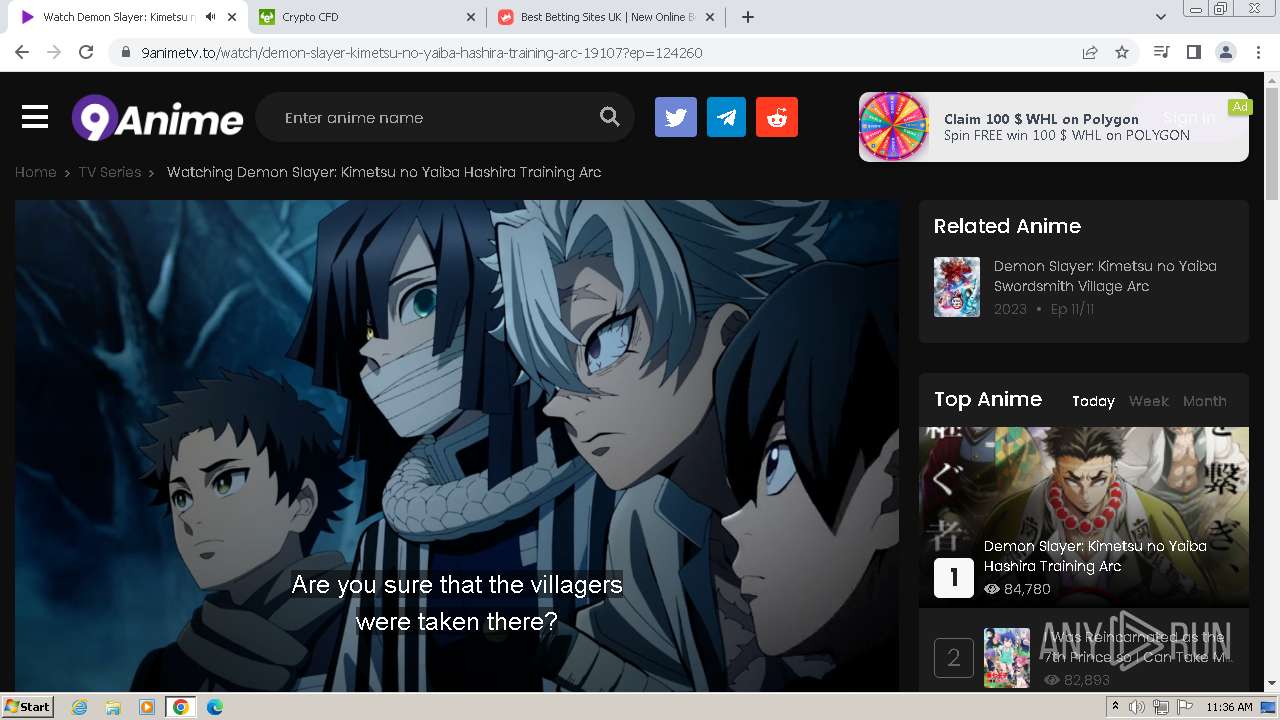Click the Chrome taskbar icon
Screen dimensions: 1280x720
181,707
